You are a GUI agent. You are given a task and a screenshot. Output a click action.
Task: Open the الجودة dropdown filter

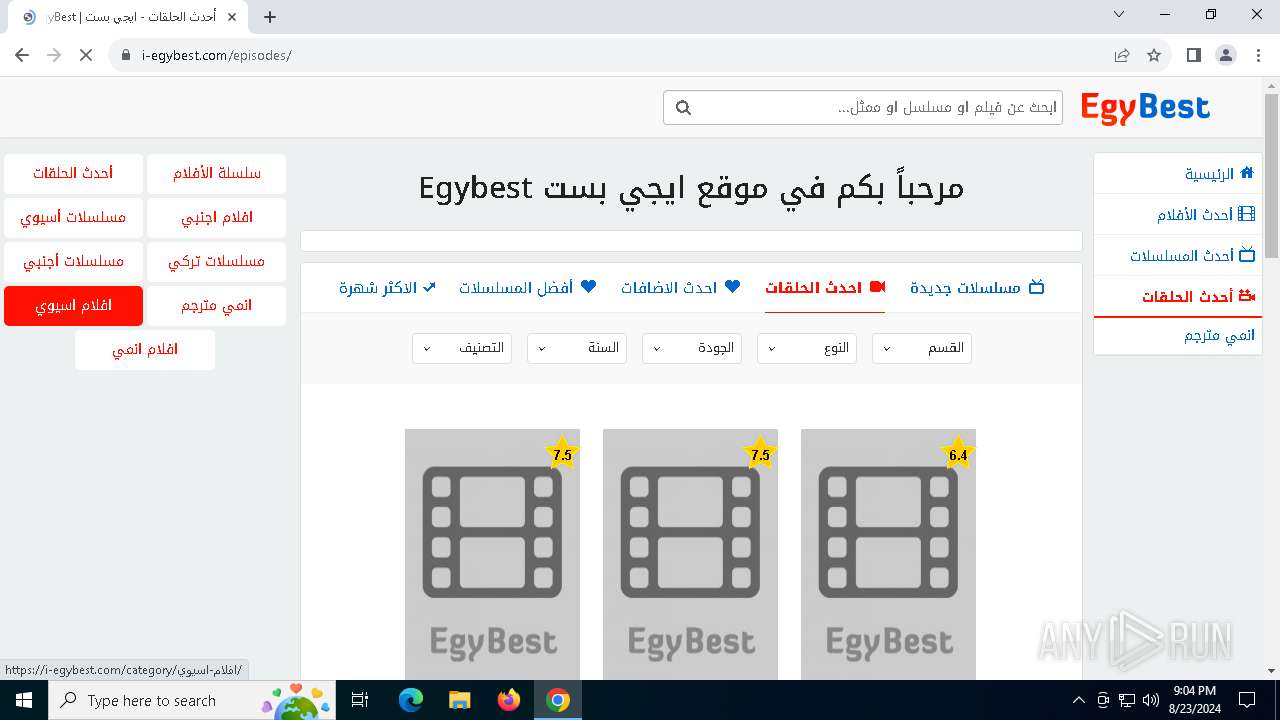point(692,348)
